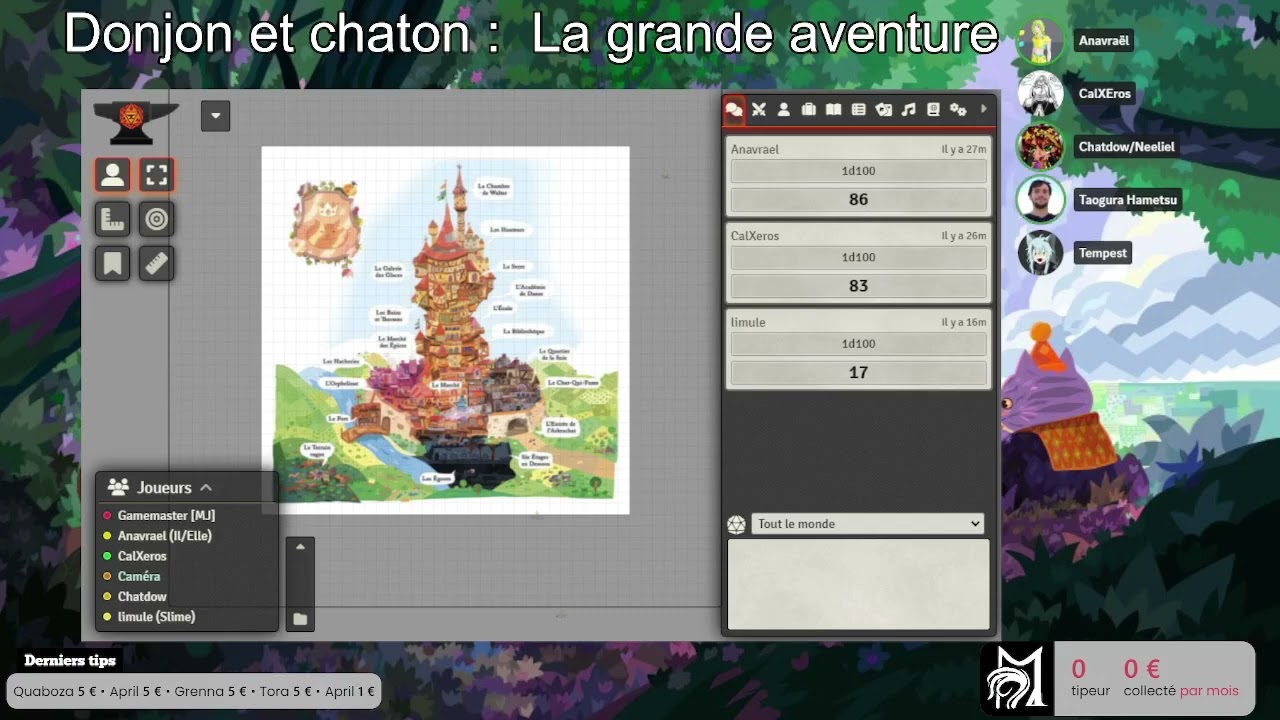Toggle the scene navigation dropdown arrow

pyautogui.click(x=215, y=116)
